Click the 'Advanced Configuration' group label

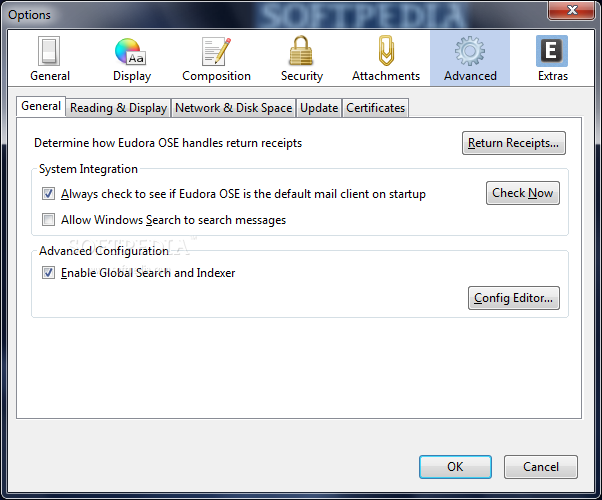[104, 251]
